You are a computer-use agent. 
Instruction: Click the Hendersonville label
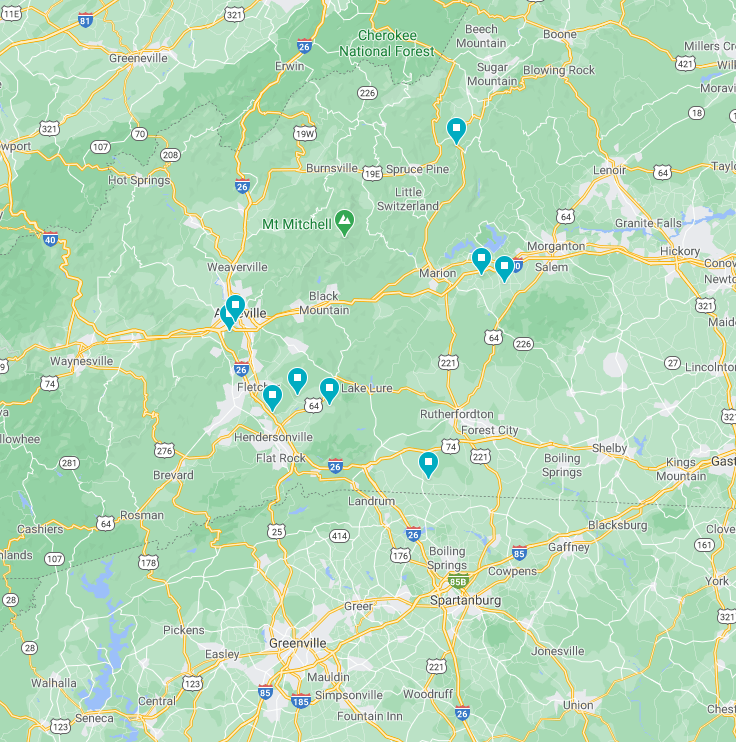pos(274,437)
